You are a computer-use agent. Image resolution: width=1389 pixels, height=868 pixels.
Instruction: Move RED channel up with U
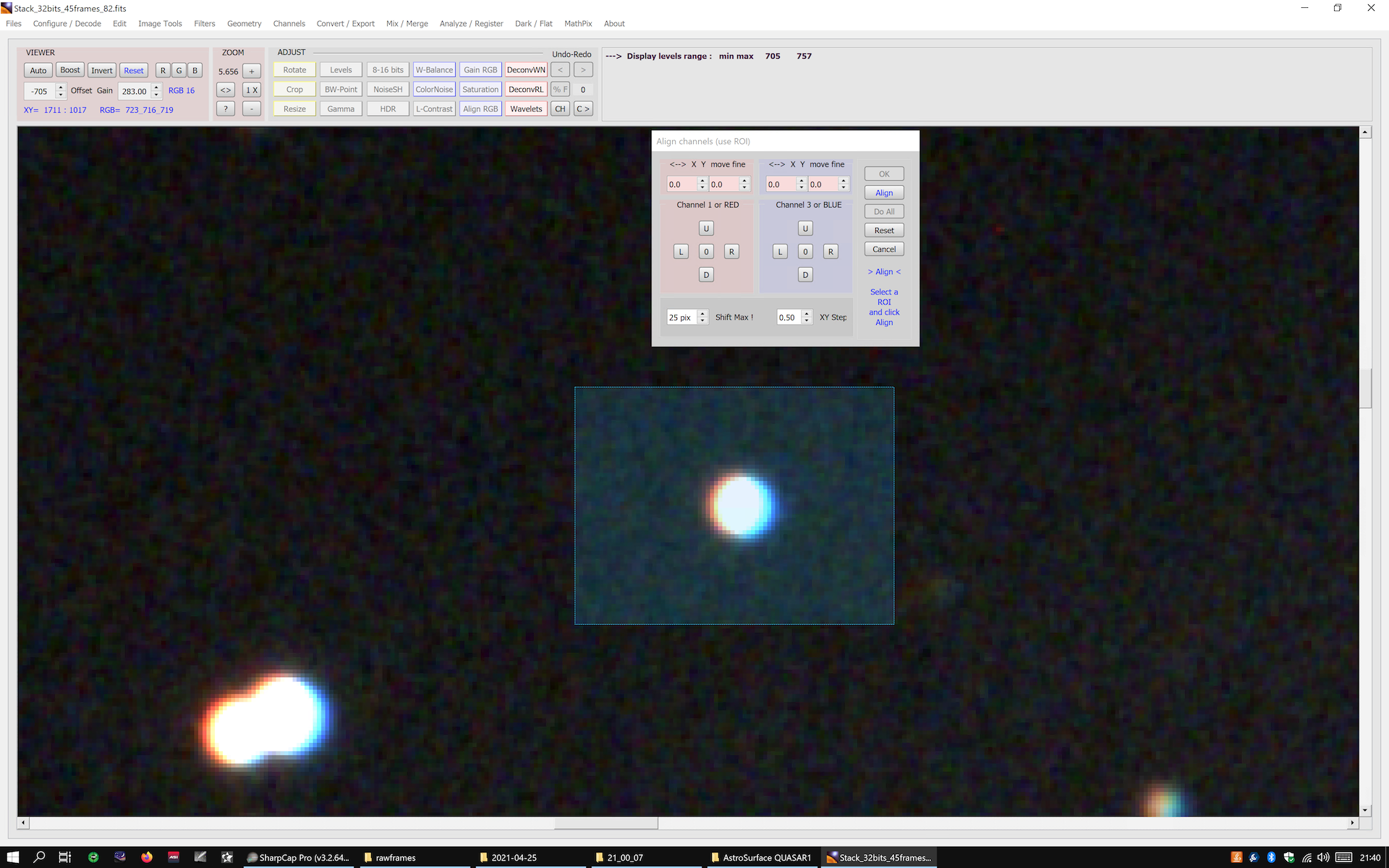706,229
